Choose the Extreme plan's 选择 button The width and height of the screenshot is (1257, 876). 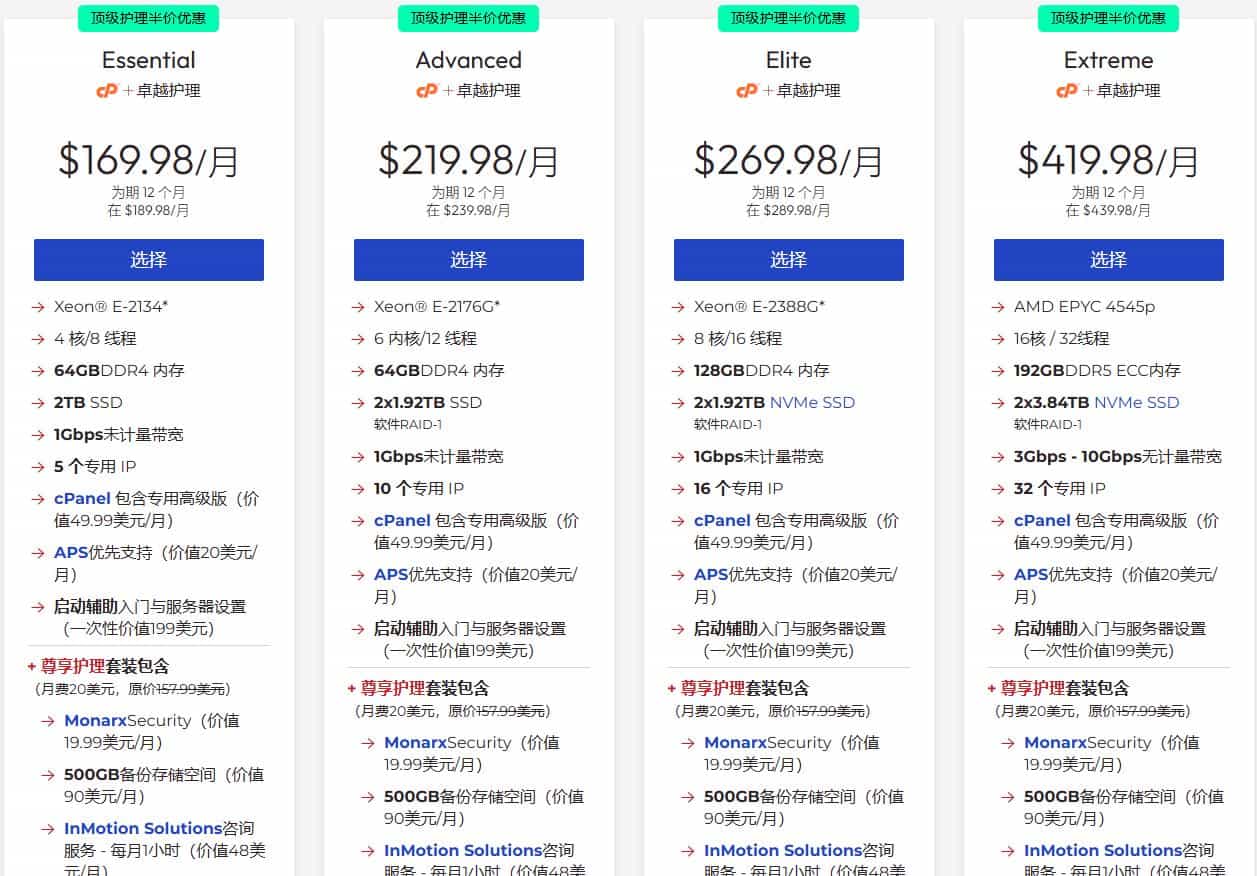click(1108, 260)
